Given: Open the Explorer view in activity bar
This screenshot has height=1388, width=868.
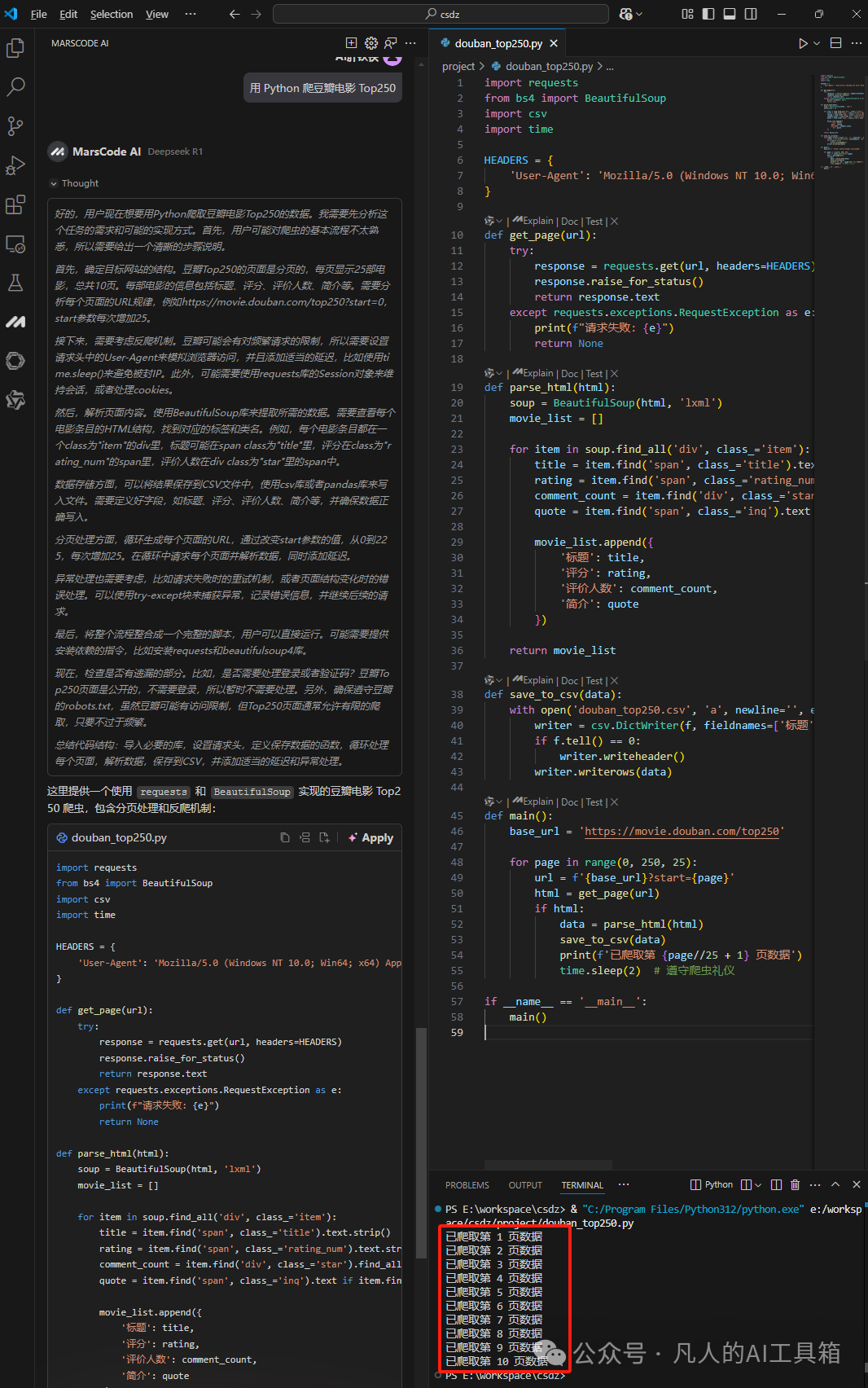Looking at the screenshot, I should 15,48.
